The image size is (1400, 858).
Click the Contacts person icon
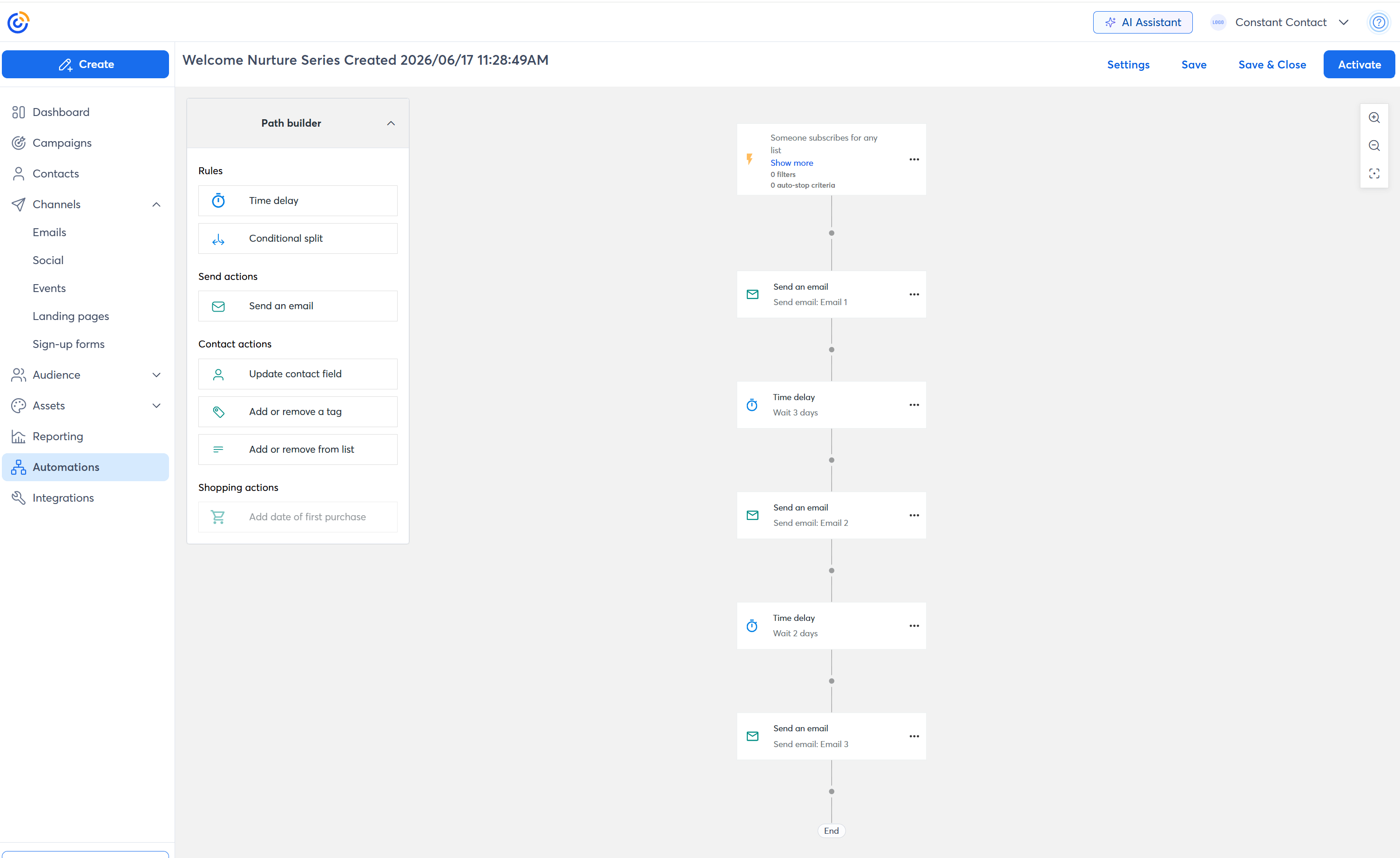[18, 173]
